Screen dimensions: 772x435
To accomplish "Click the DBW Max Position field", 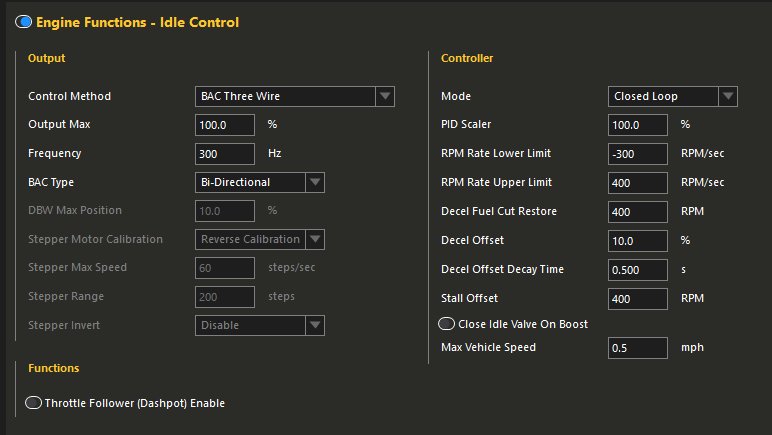I will pos(225,211).
